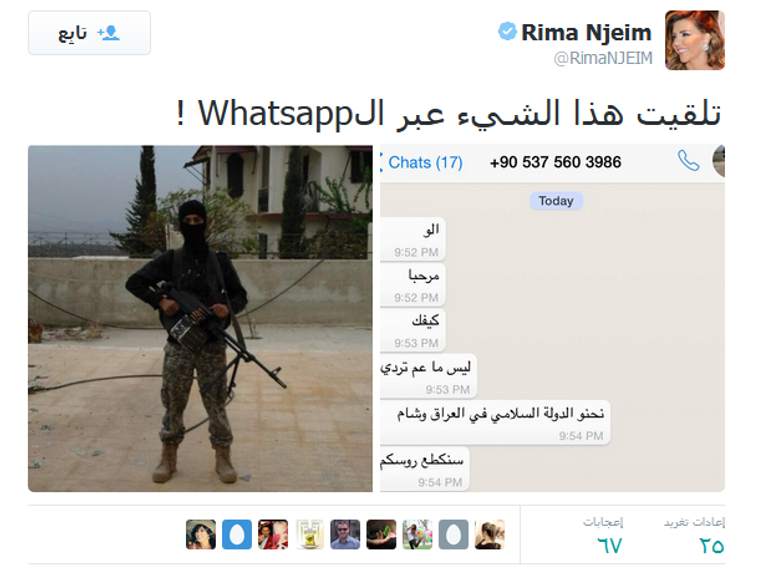768x578 pixels.
Task: Open the man with sunglasses avatar
Action: tap(345, 534)
